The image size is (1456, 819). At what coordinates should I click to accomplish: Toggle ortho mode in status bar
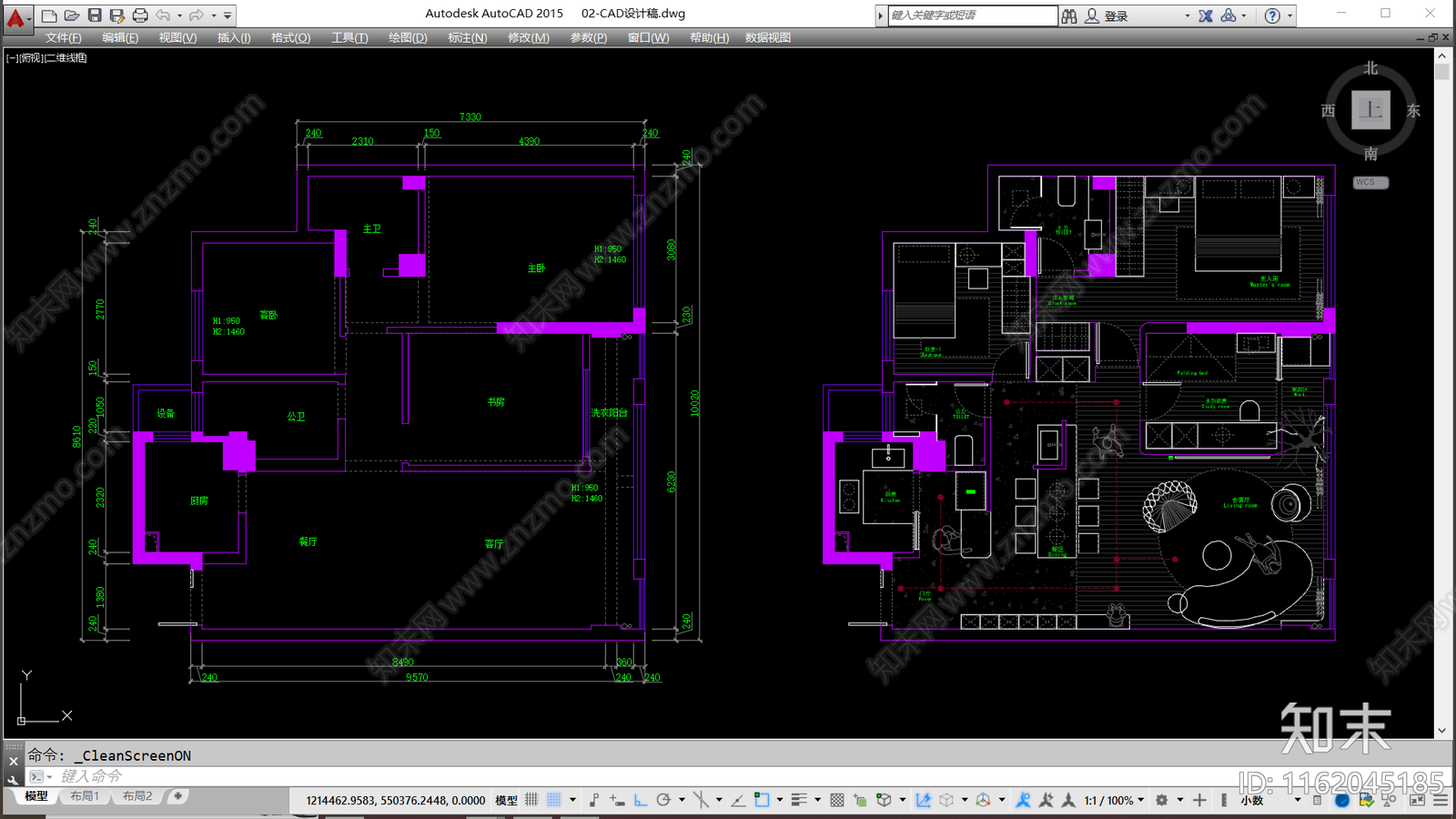(x=641, y=800)
